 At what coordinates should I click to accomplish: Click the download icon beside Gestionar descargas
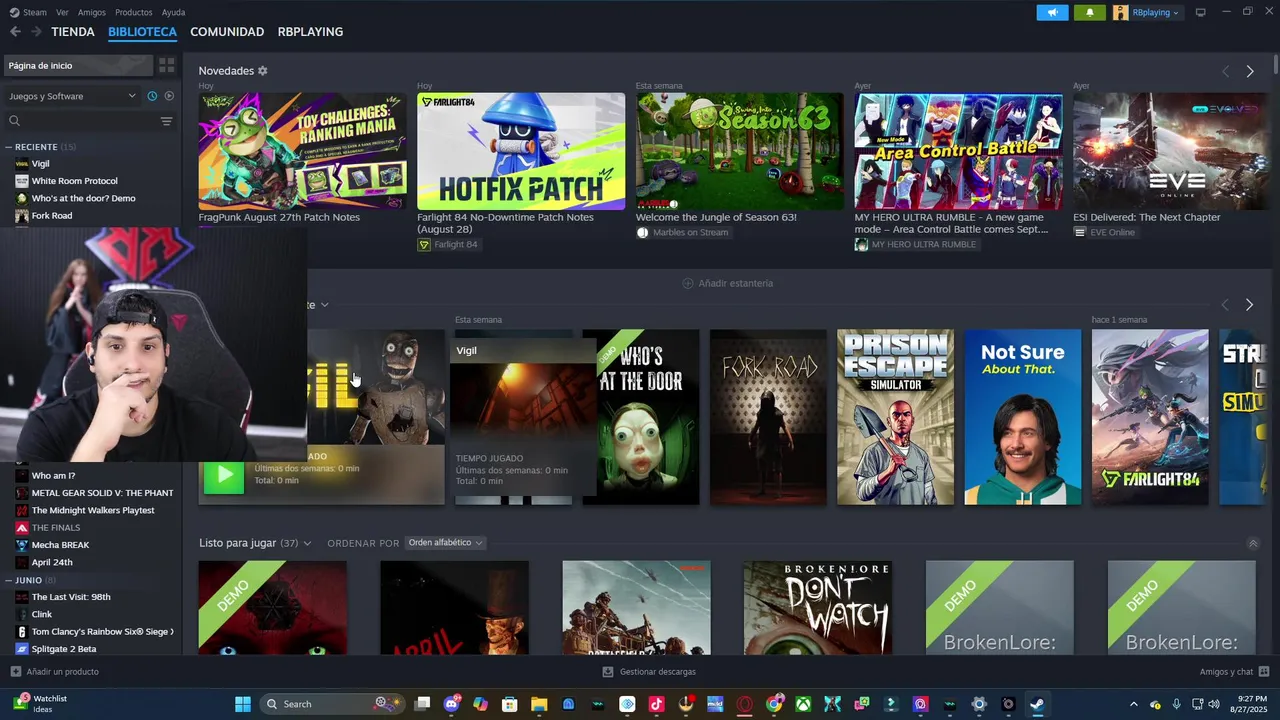point(607,672)
